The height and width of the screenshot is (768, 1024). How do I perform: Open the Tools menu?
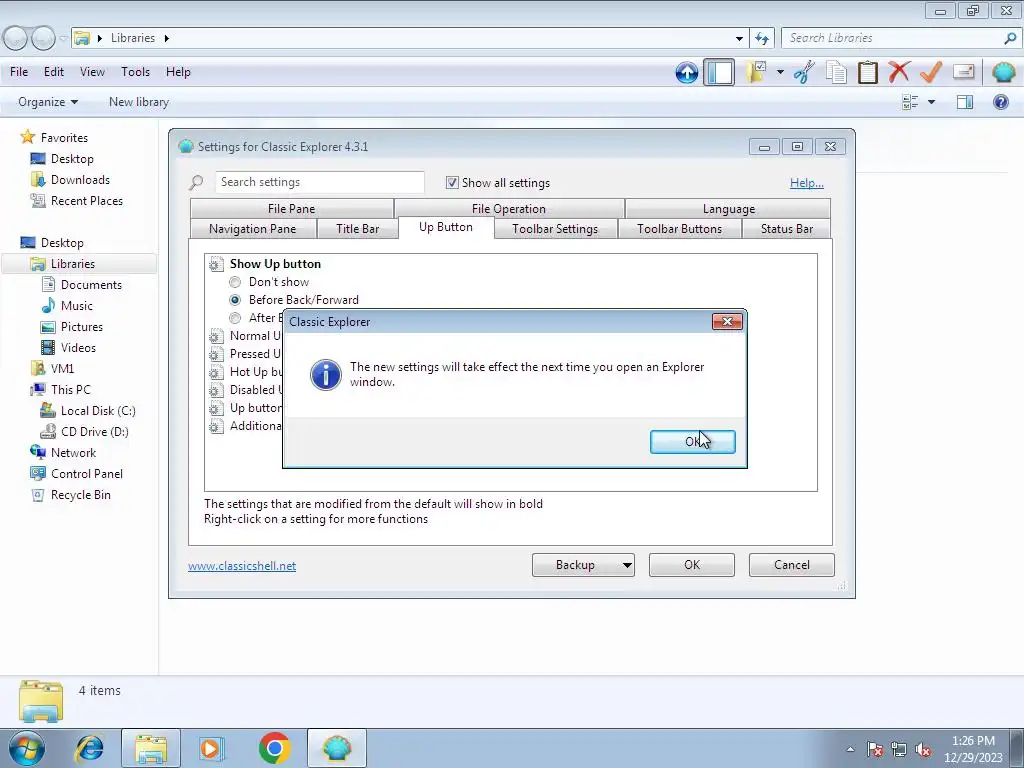[135, 72]
